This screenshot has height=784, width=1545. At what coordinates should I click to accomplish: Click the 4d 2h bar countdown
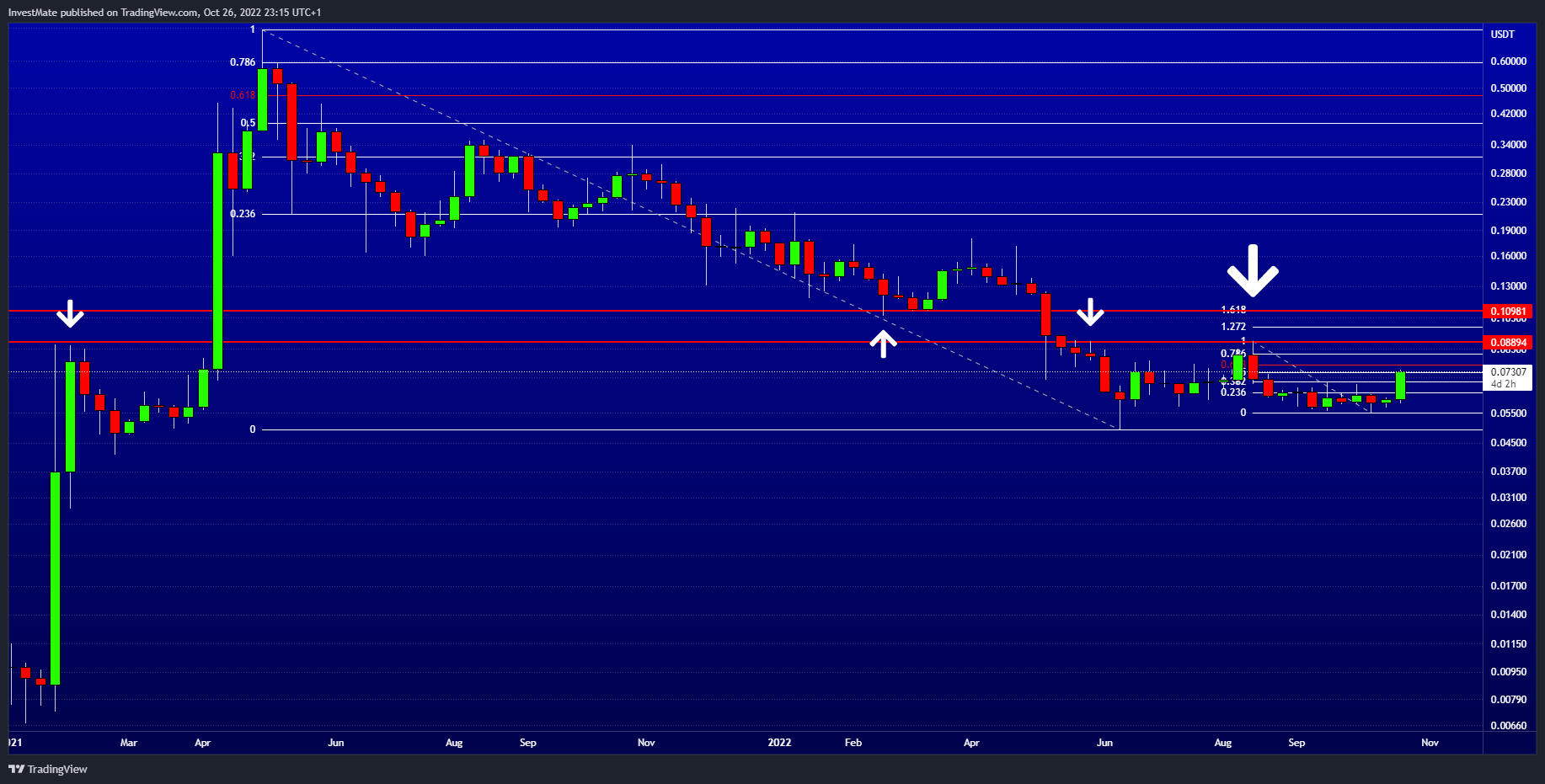click(x=1503, y=384)
